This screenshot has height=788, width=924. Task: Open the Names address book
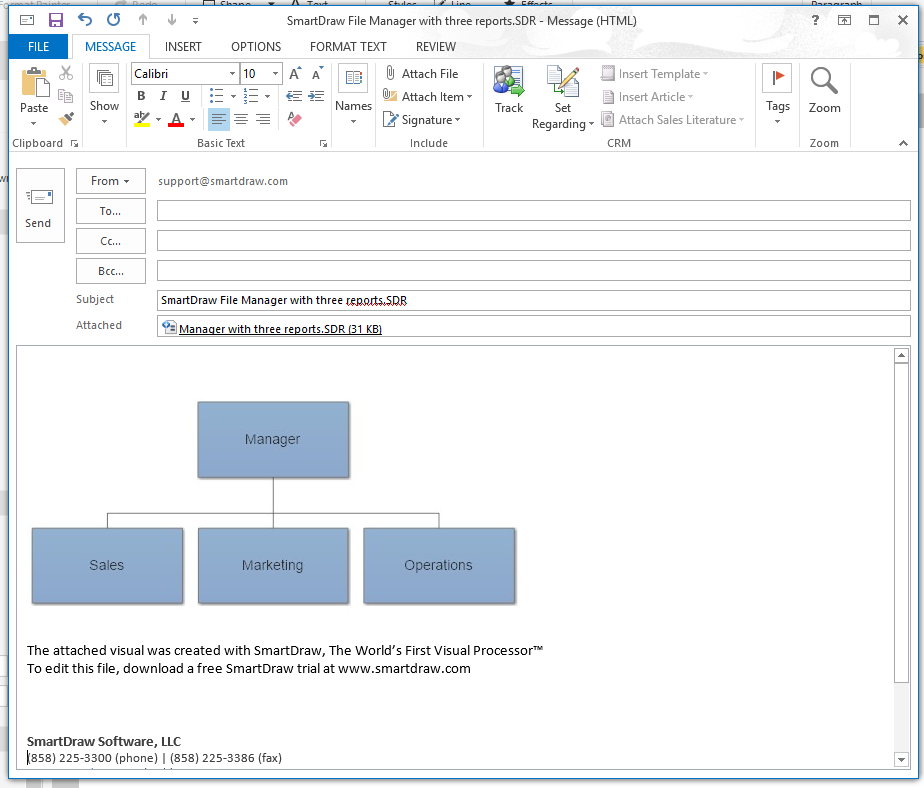tap(354, 94)
